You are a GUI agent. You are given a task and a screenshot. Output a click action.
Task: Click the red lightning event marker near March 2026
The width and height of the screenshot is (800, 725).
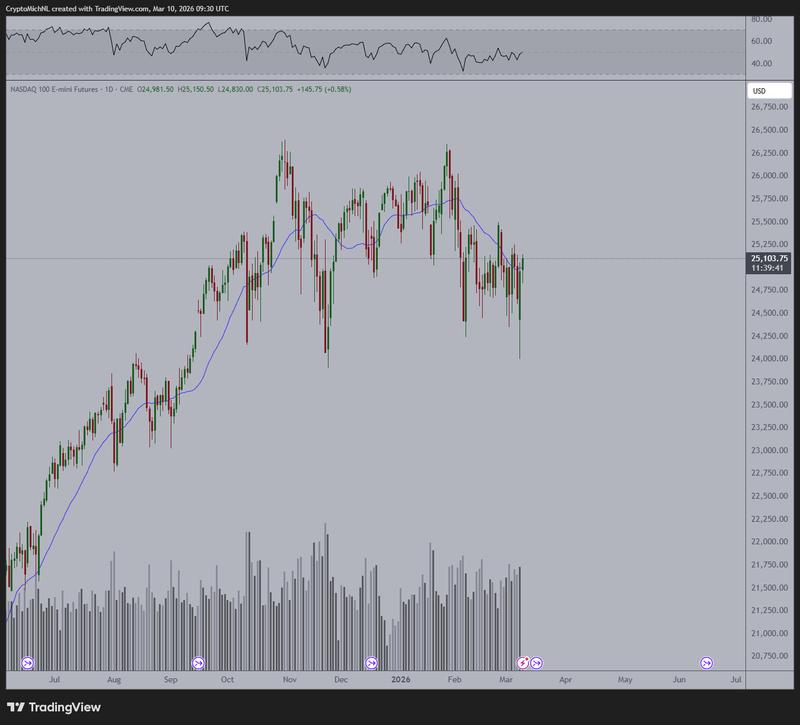coord(522,661)
